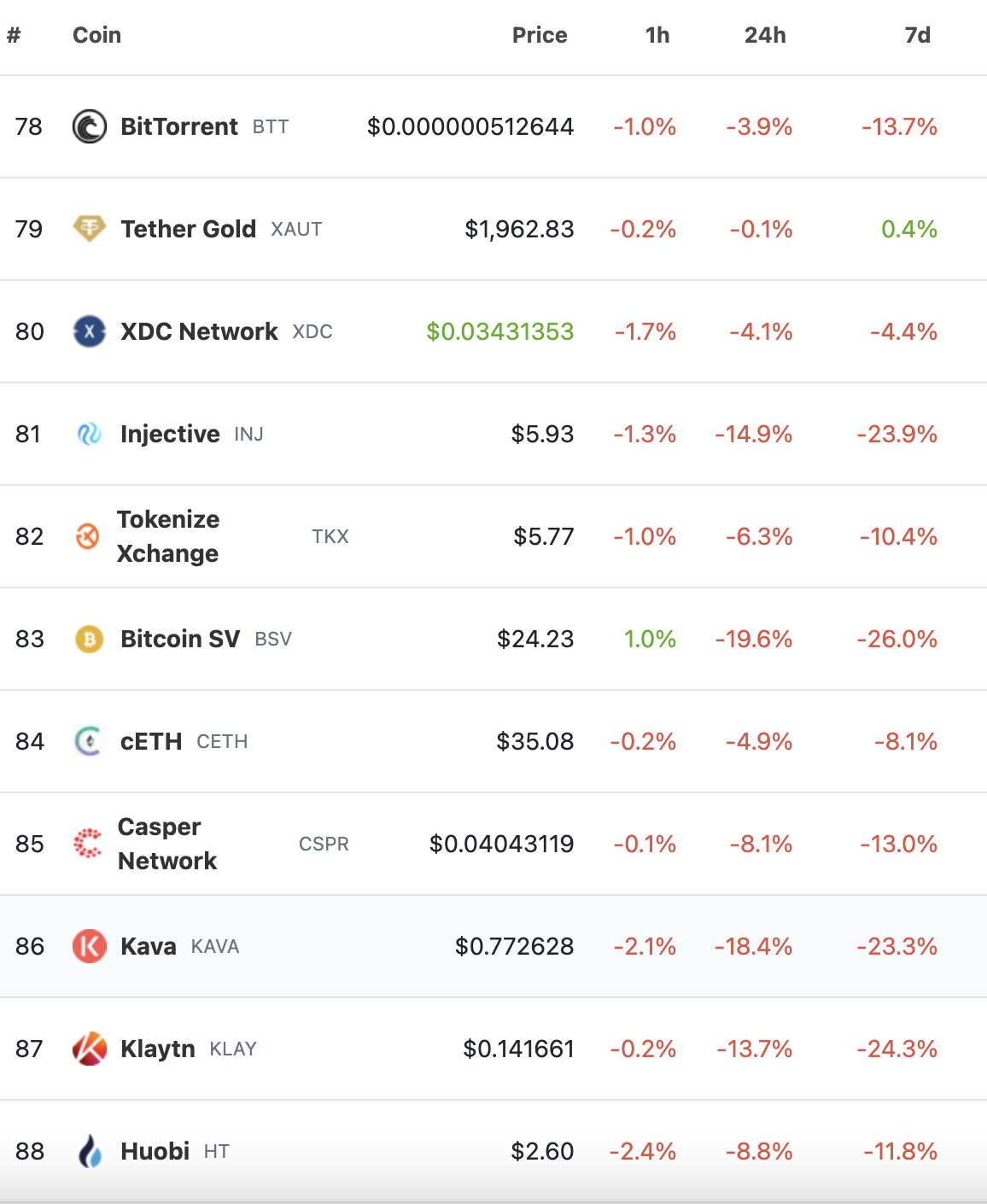This screenshot has height=1204, width=987.
Task: Click the Tokenize Xchange orange icon
Action: [x=88, y=536]
